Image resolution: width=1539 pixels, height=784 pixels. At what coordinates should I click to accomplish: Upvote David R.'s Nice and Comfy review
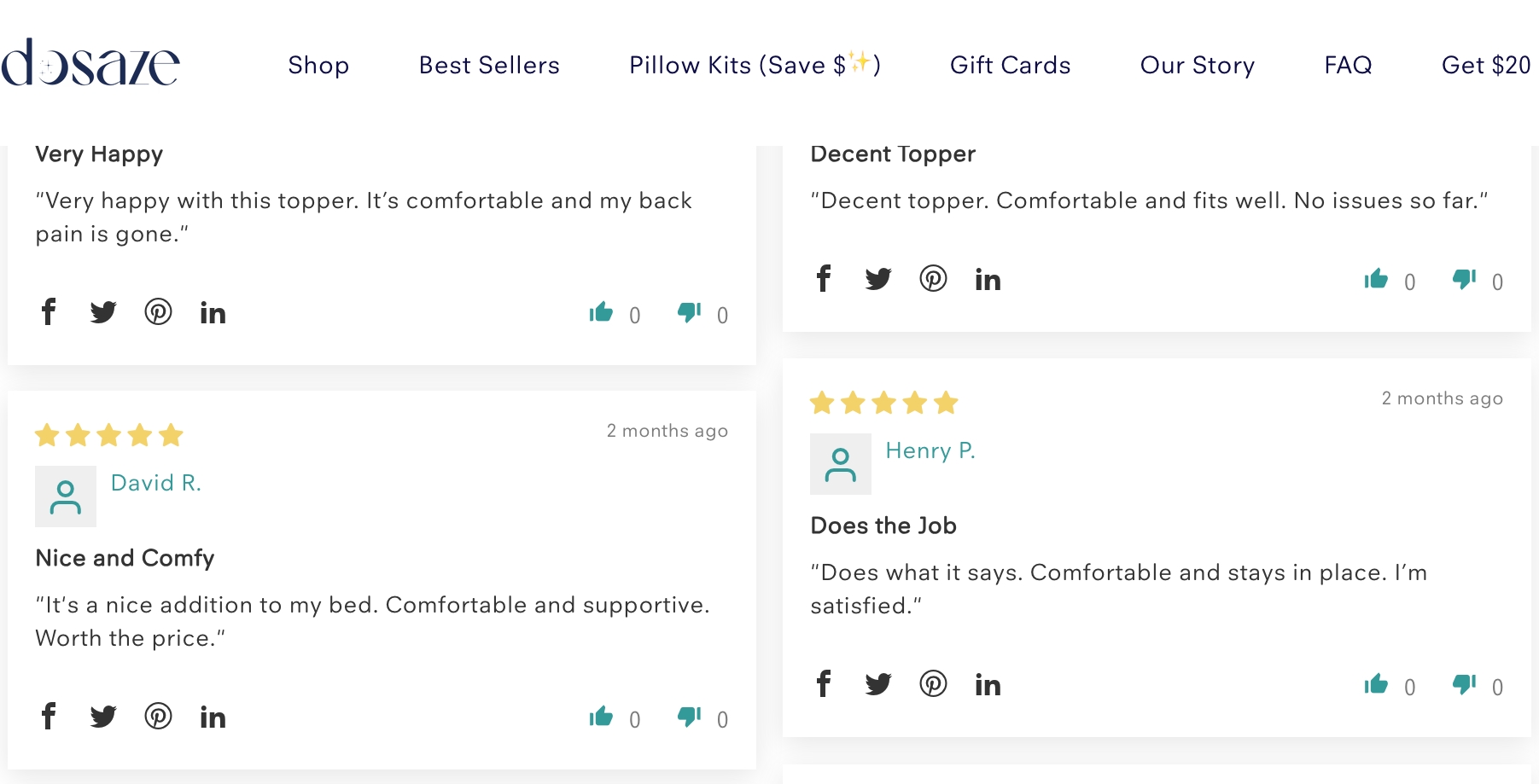[x=602, y=717]
